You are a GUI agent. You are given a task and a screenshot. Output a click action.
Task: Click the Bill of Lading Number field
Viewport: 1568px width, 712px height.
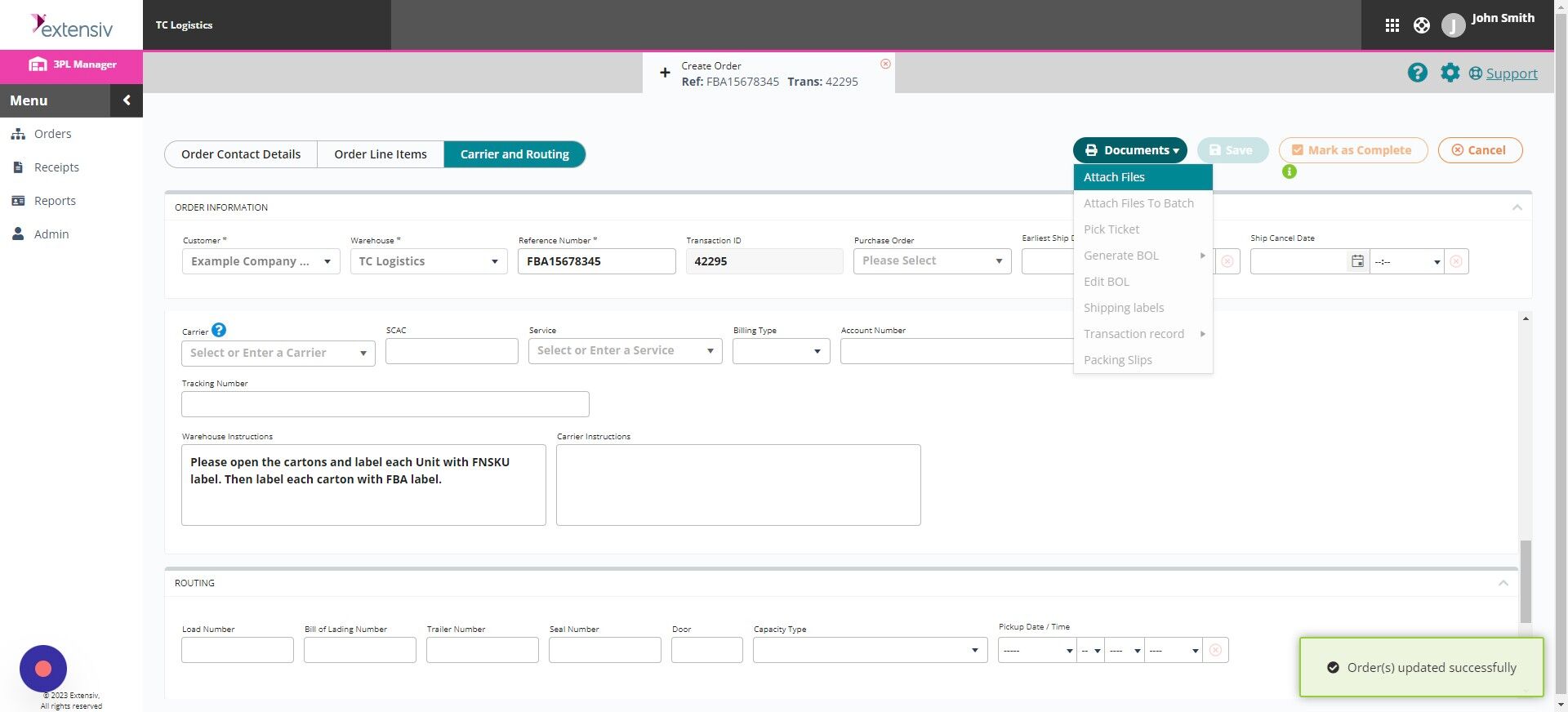(x=360, y=650)
